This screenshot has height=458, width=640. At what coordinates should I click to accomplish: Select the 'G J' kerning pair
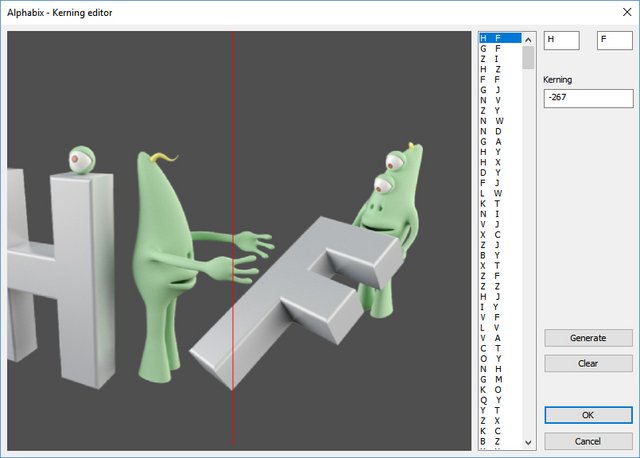tap(500, 90)
